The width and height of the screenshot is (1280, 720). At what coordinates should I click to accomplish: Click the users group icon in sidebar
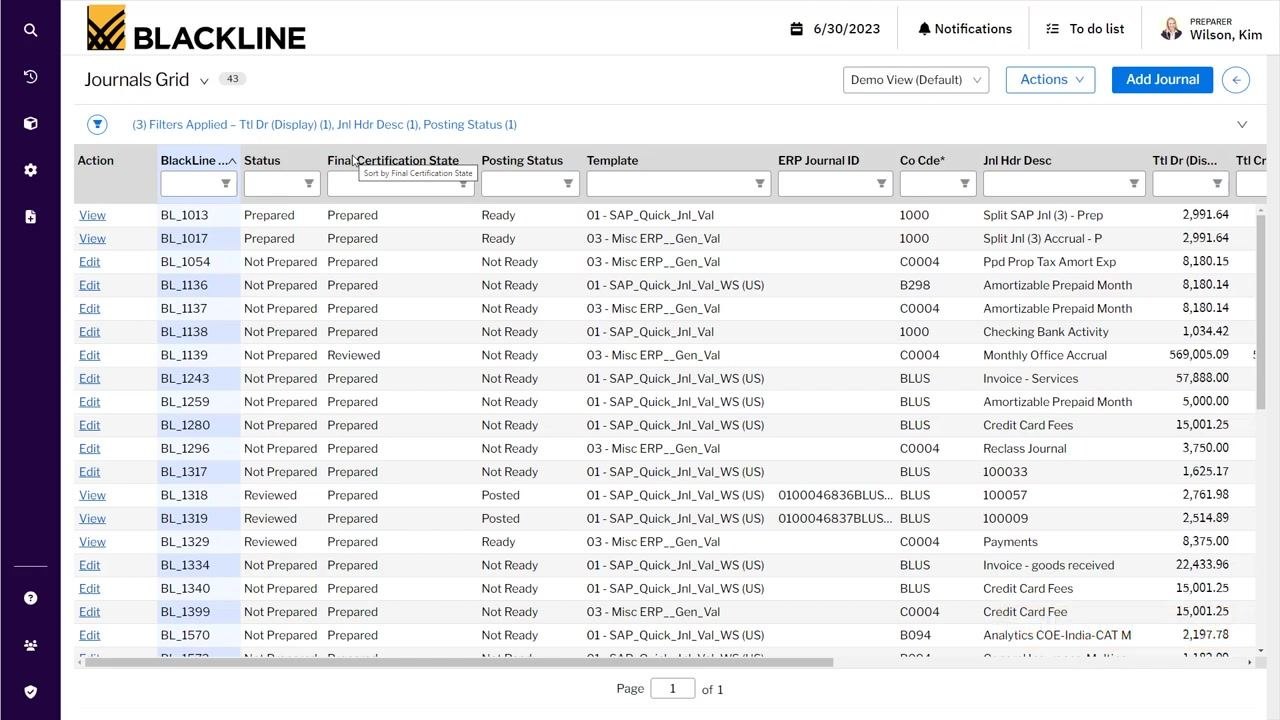pyautogui.click(x=30, y=645)
